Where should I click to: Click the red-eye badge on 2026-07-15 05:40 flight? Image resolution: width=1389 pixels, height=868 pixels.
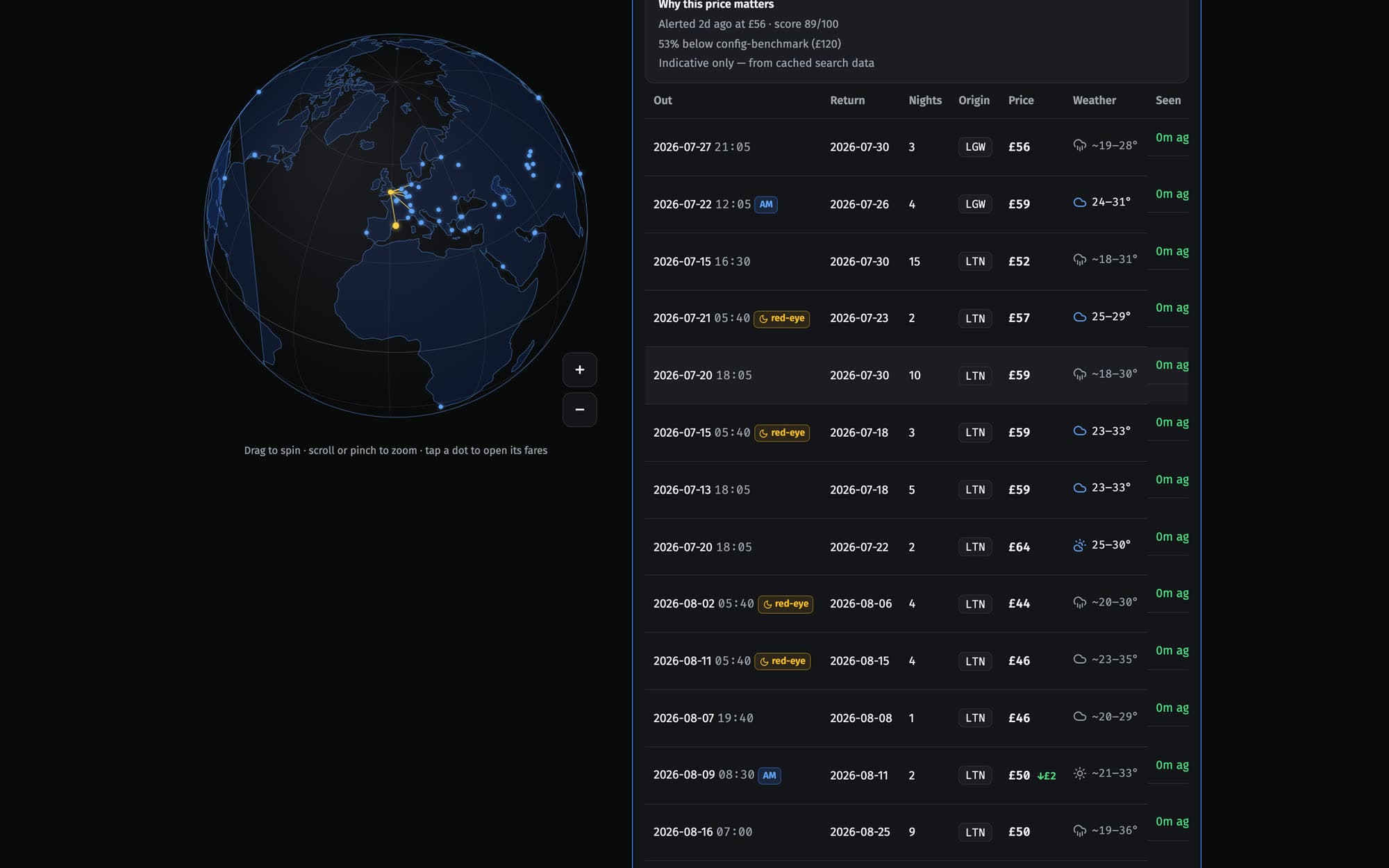(x=781, y=433)
